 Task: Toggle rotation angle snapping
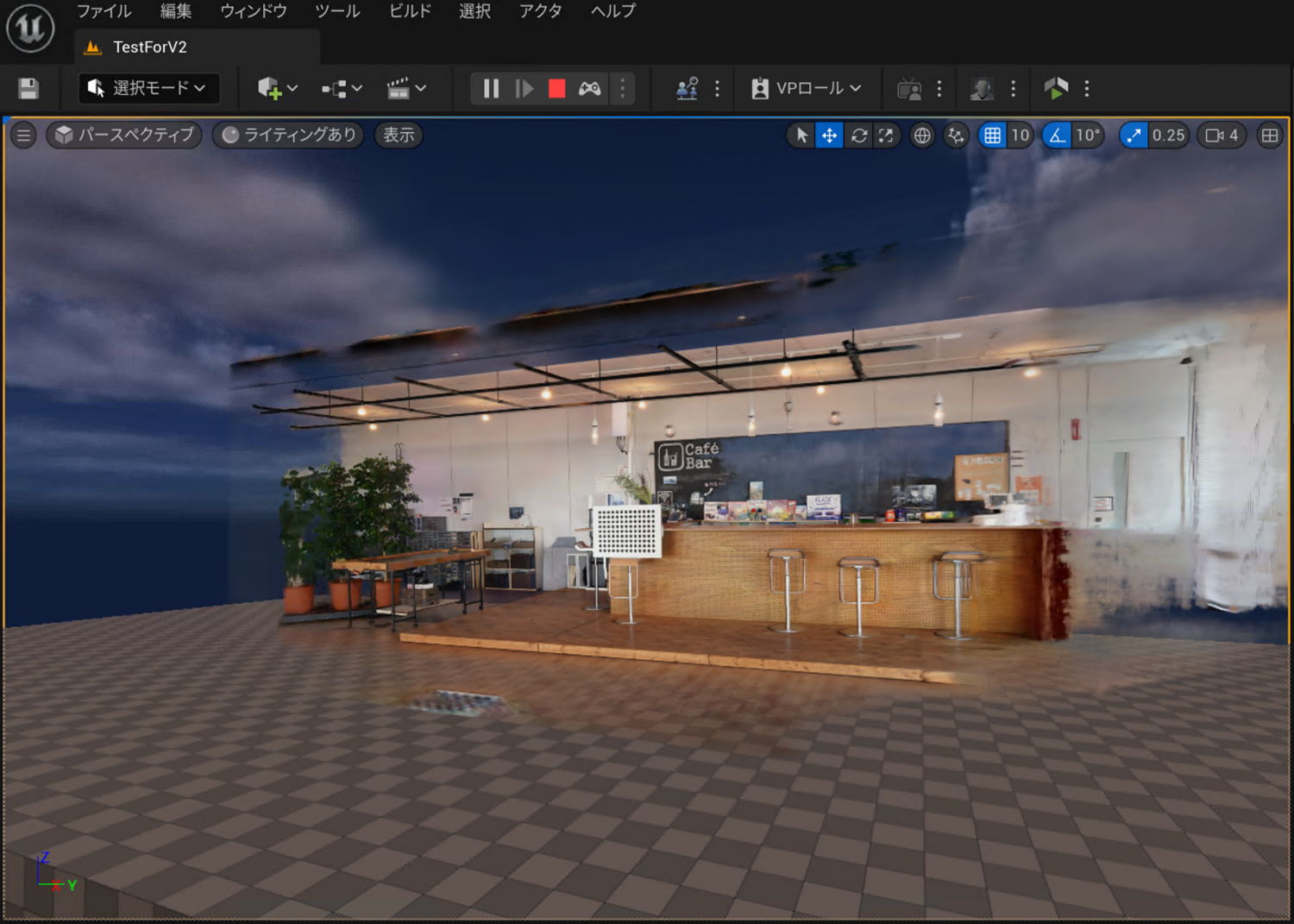pyautogui.click(x=1057, y=135)
